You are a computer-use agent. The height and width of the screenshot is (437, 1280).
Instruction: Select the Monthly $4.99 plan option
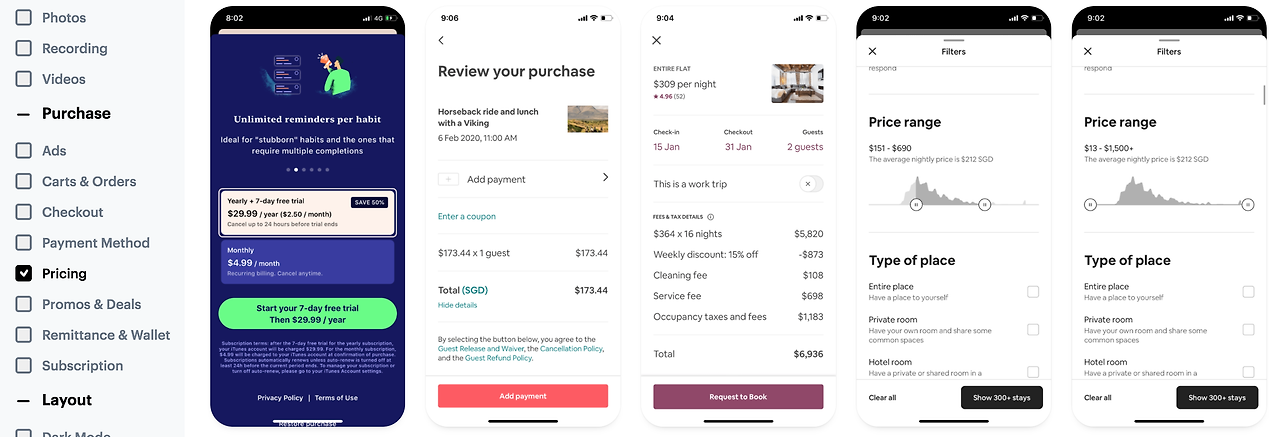[x=307, y=261]
